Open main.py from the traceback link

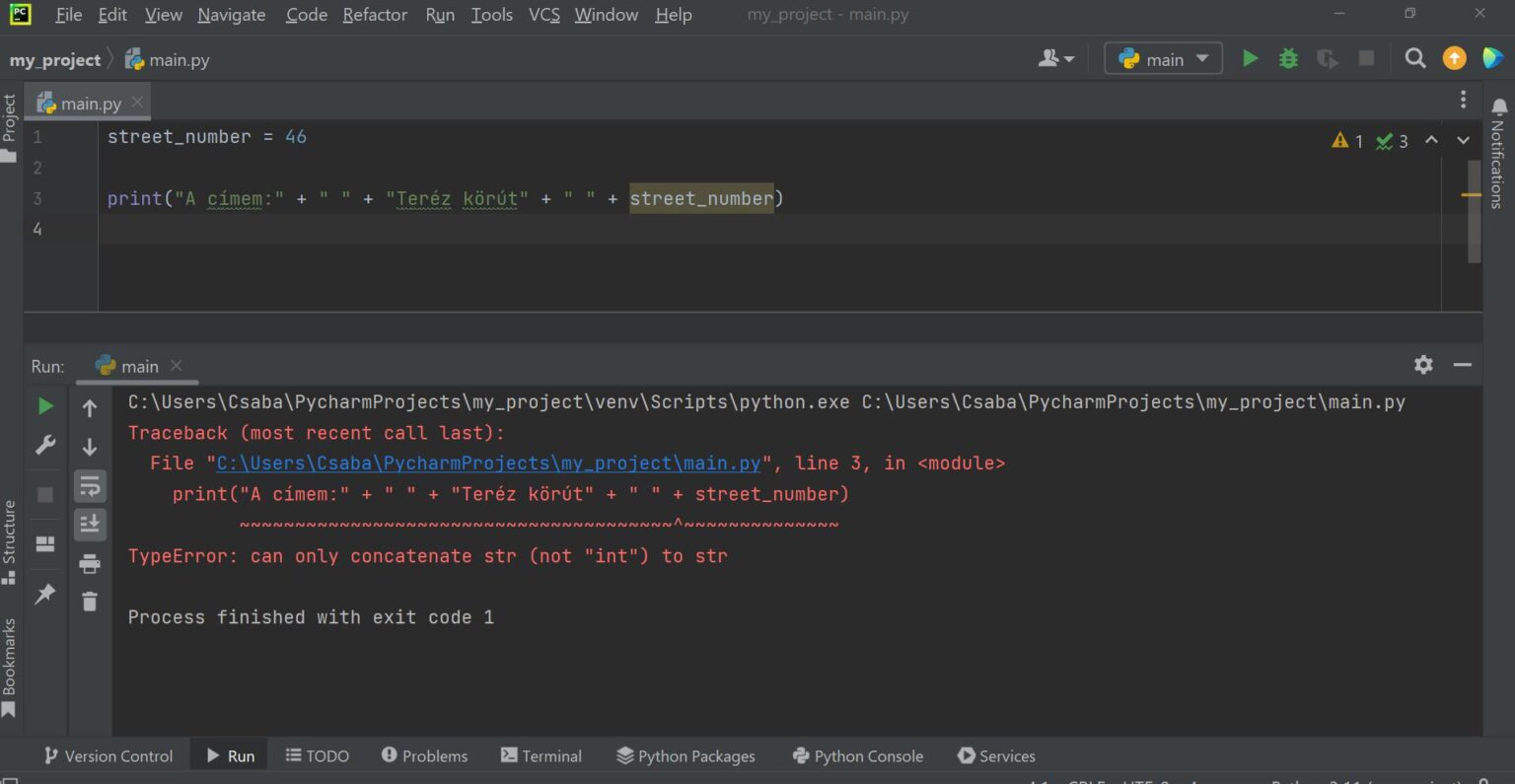point(491,462)
